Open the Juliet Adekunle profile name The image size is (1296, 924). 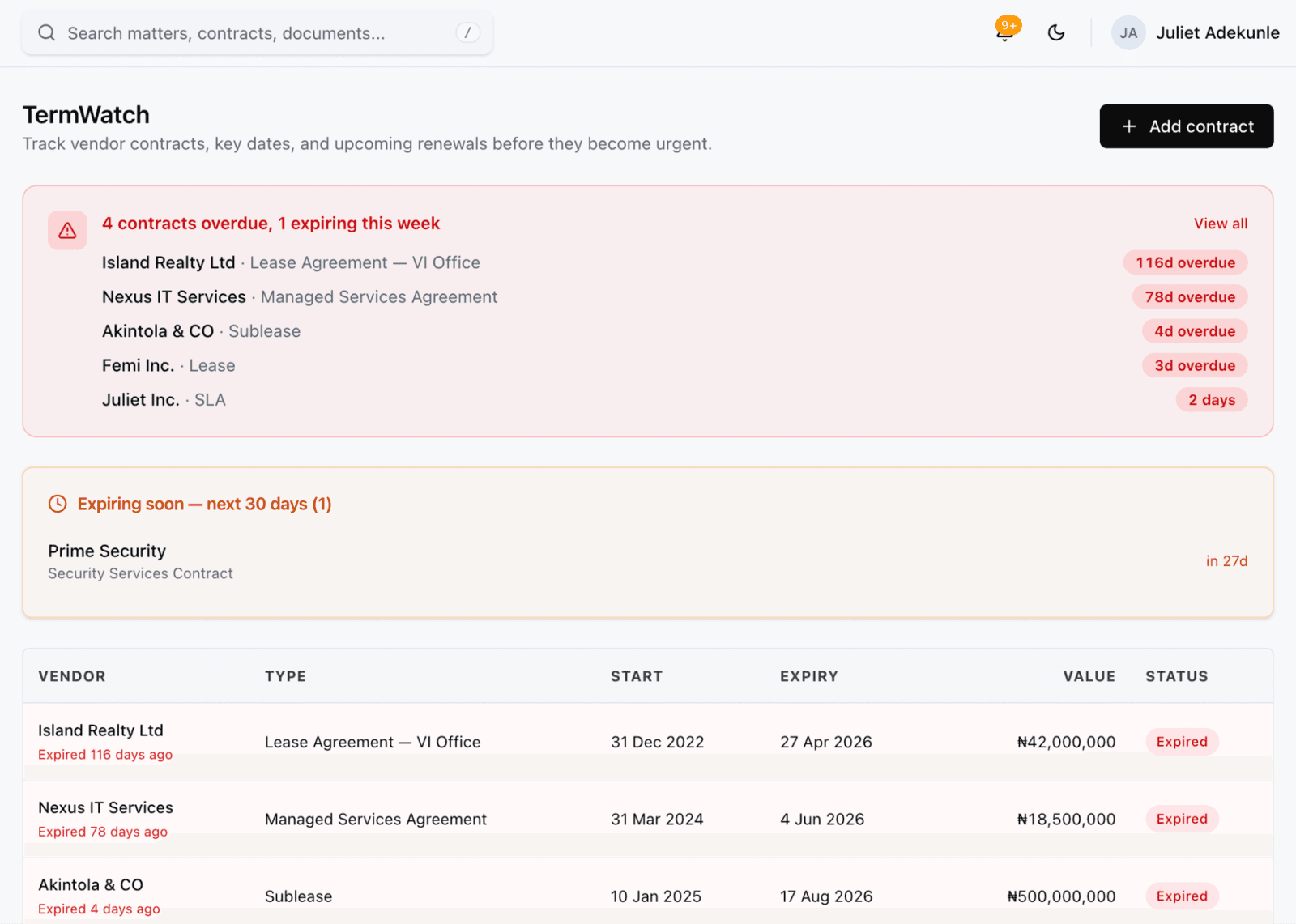pos(1217,33)
